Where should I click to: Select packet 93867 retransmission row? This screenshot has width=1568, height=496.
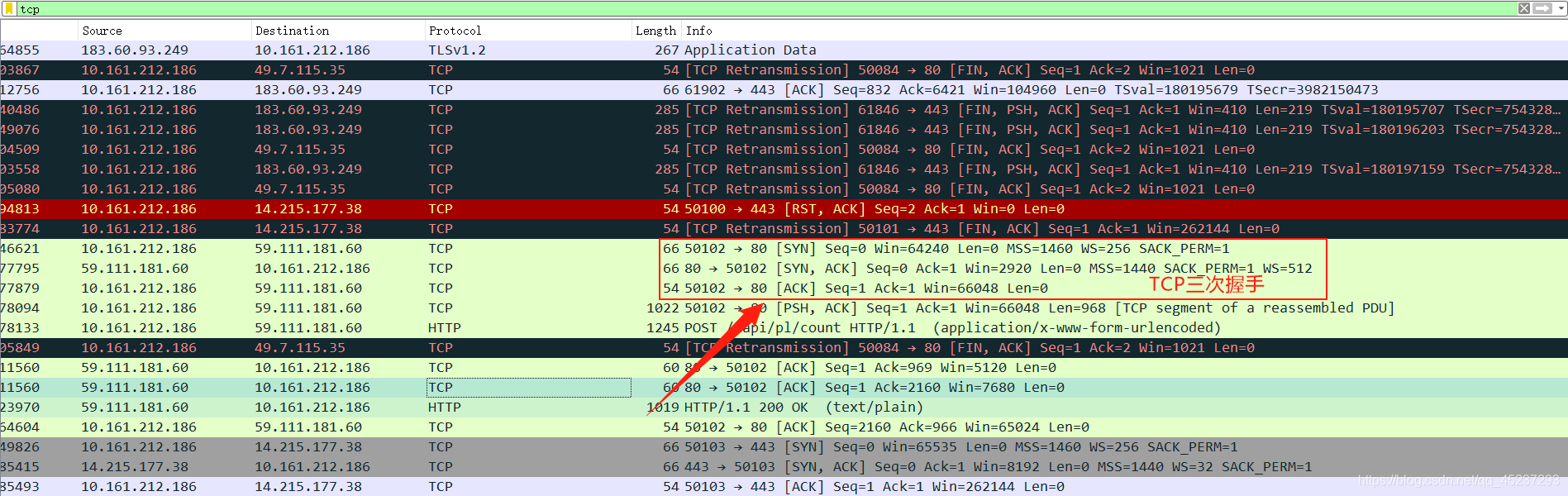[x=784, y=69]
